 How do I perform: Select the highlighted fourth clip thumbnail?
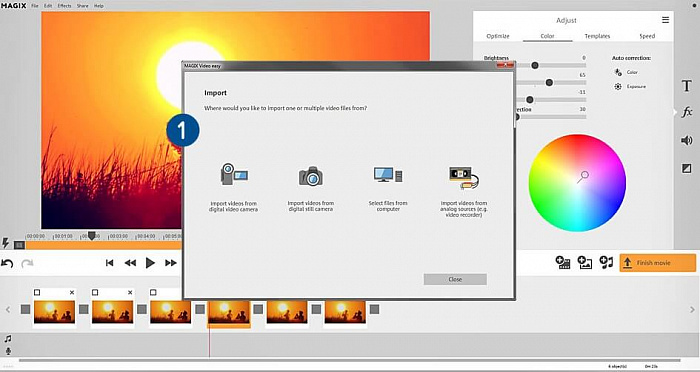pyautogui.click(x=229, y=312)
